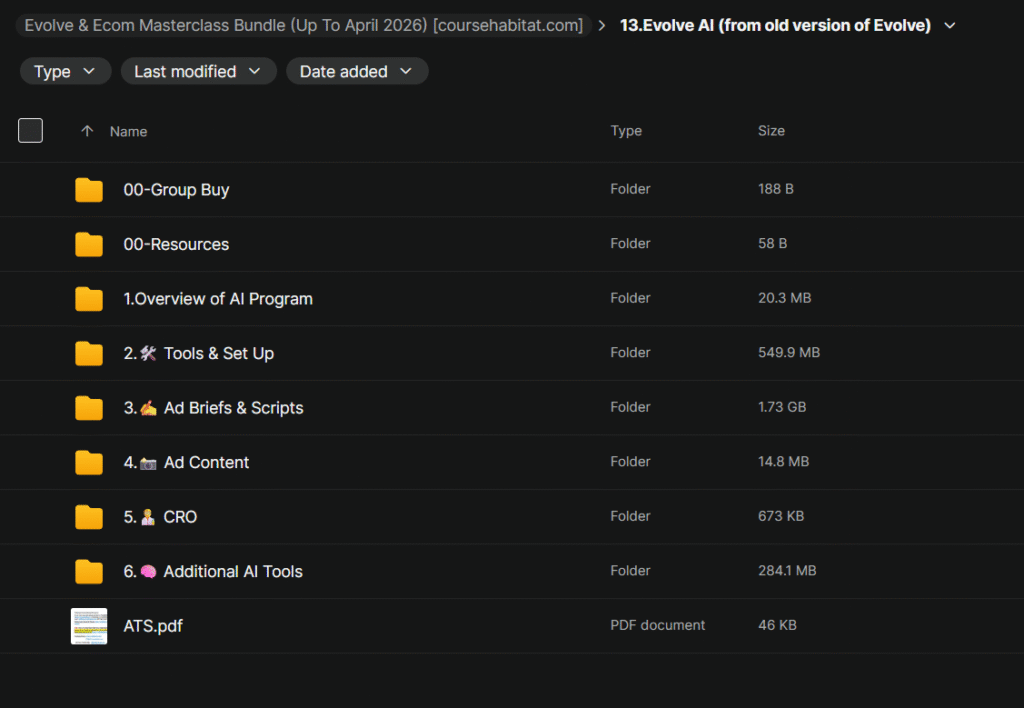Sort by the Type column header
This screenshot has width=1024, height=708.
(x=626, y=131)
